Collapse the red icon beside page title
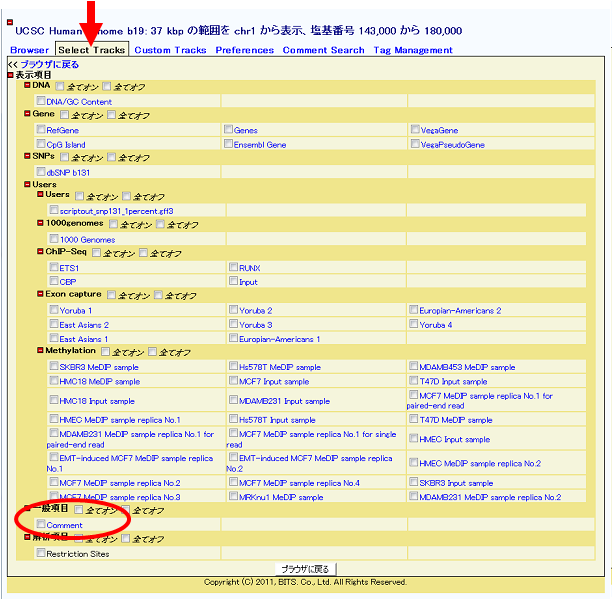 [10, 22]
